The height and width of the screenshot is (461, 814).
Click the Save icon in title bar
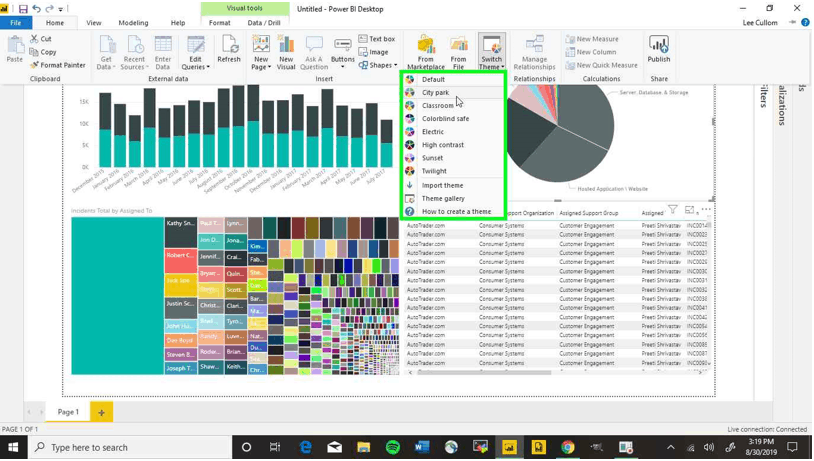[23, 9]
